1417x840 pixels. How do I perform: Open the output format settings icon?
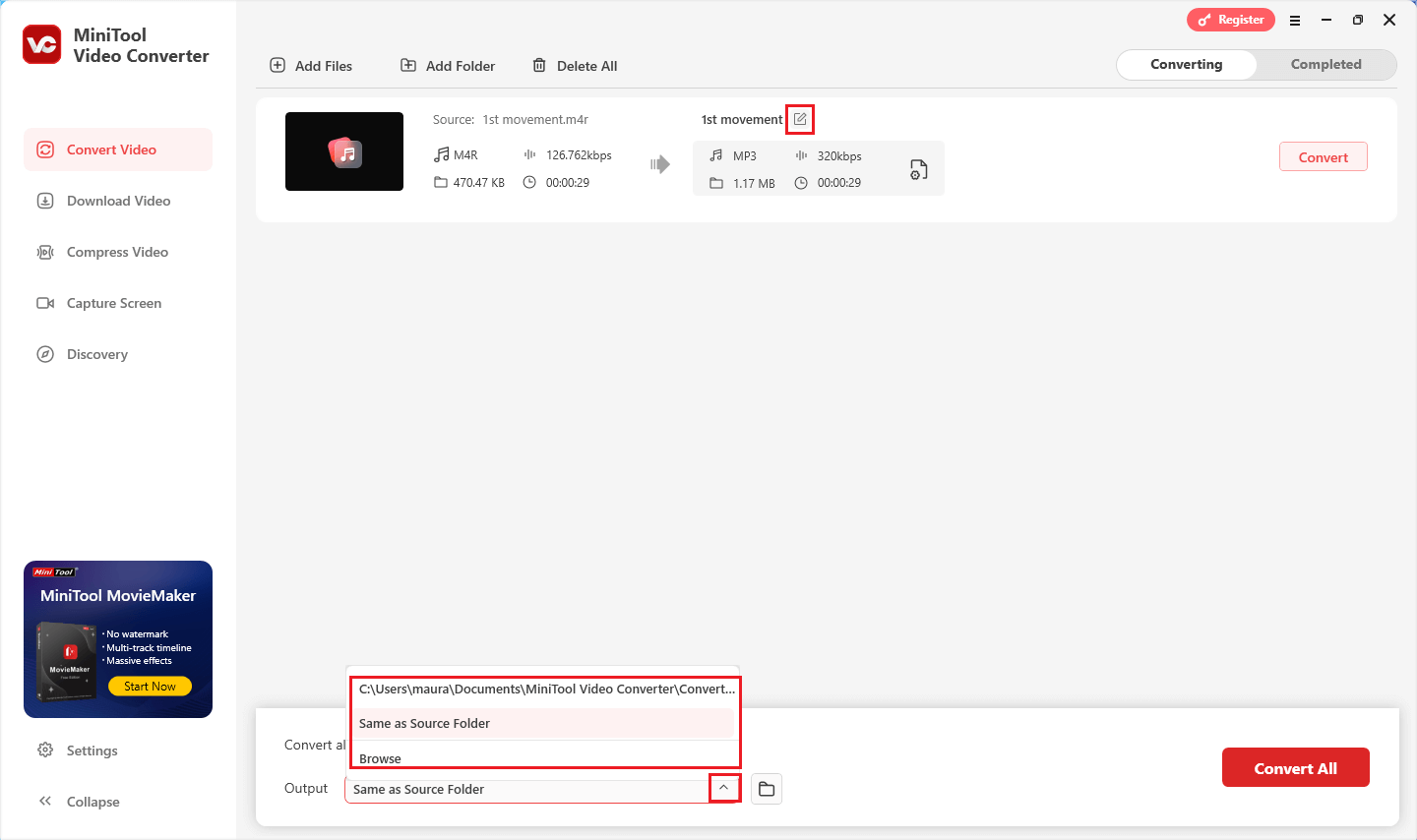click(918, 169)
